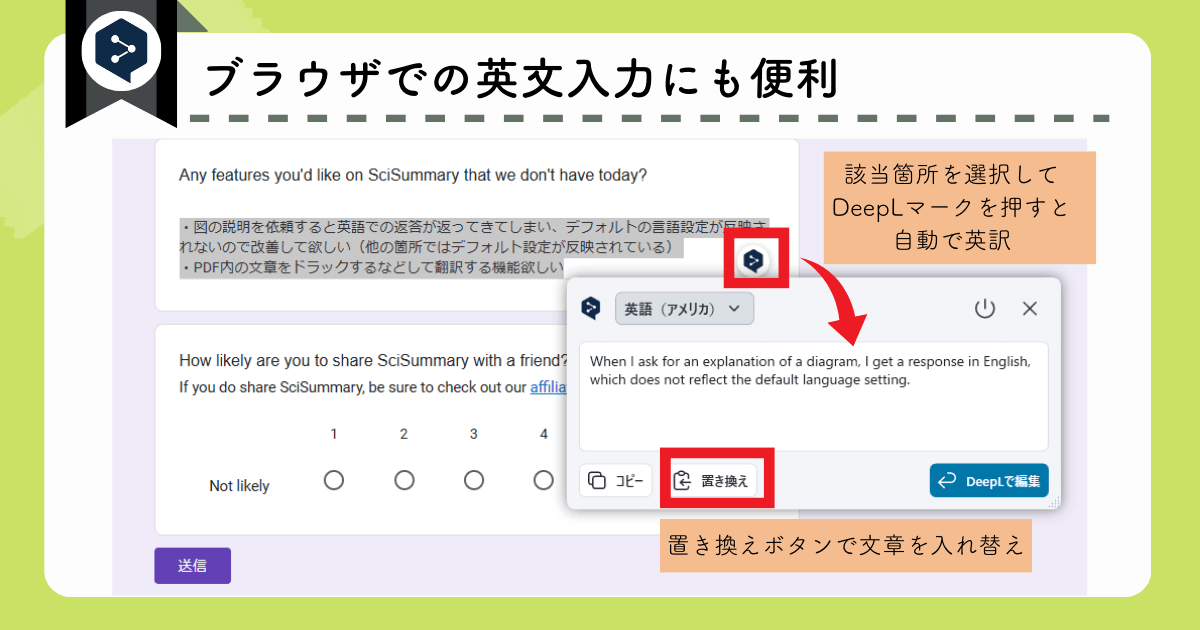Click the 'Not likely' row label

(x=239, y=486)
